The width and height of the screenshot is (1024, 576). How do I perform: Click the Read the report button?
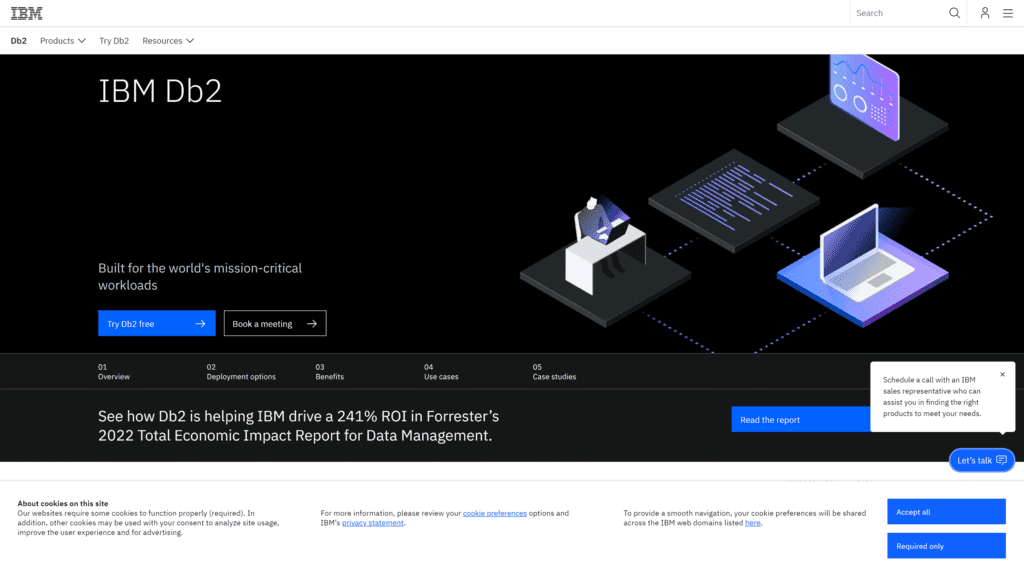[801, 419]
